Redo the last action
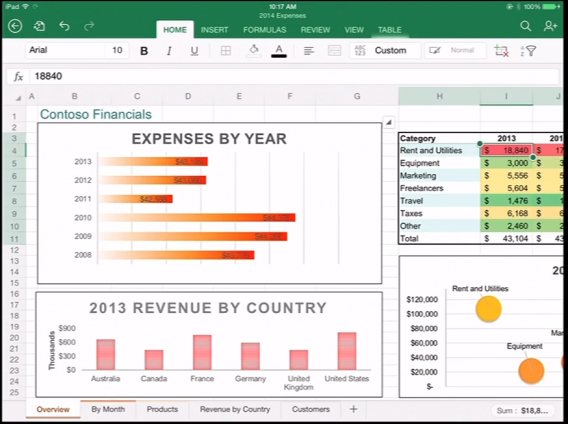The height and width of the screenshot is (424, 568). [89, 26]
